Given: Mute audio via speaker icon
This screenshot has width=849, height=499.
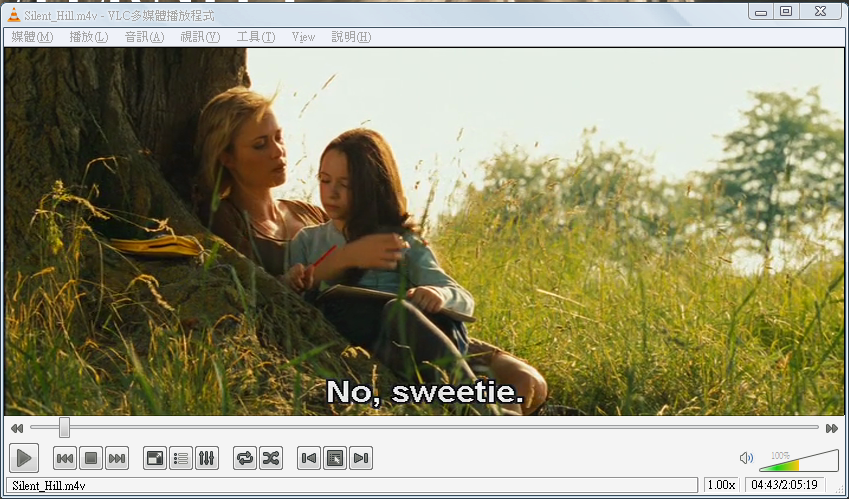Looking at the screenshot, I should (x=746, y=458).
